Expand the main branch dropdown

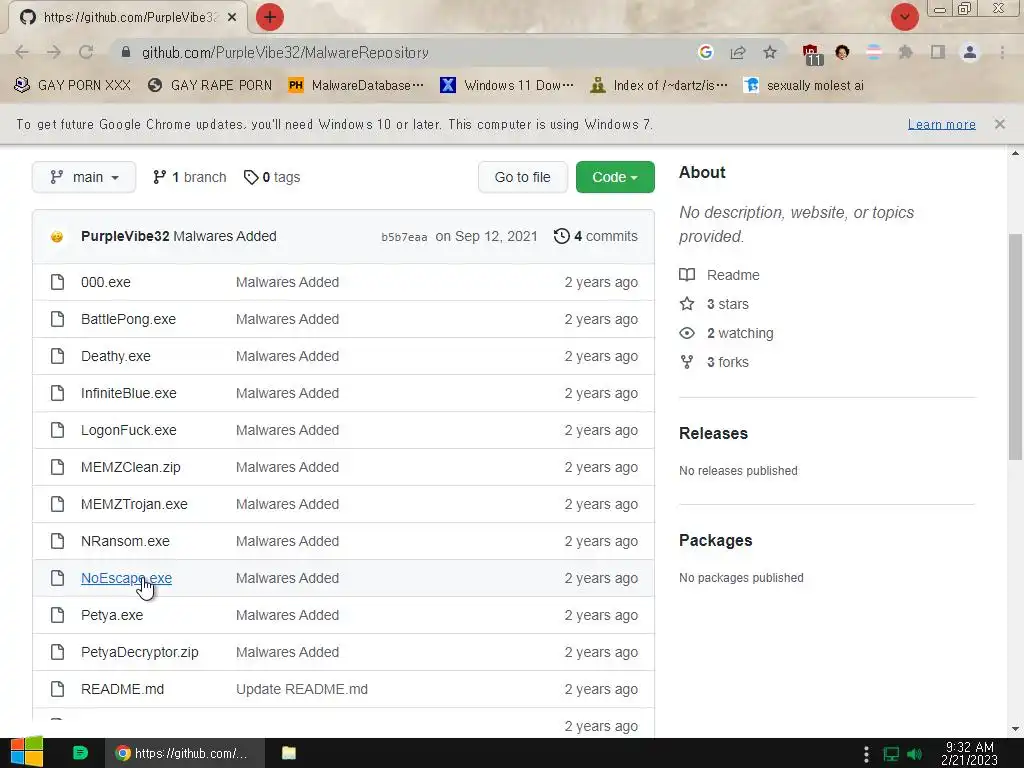(84, 177)
